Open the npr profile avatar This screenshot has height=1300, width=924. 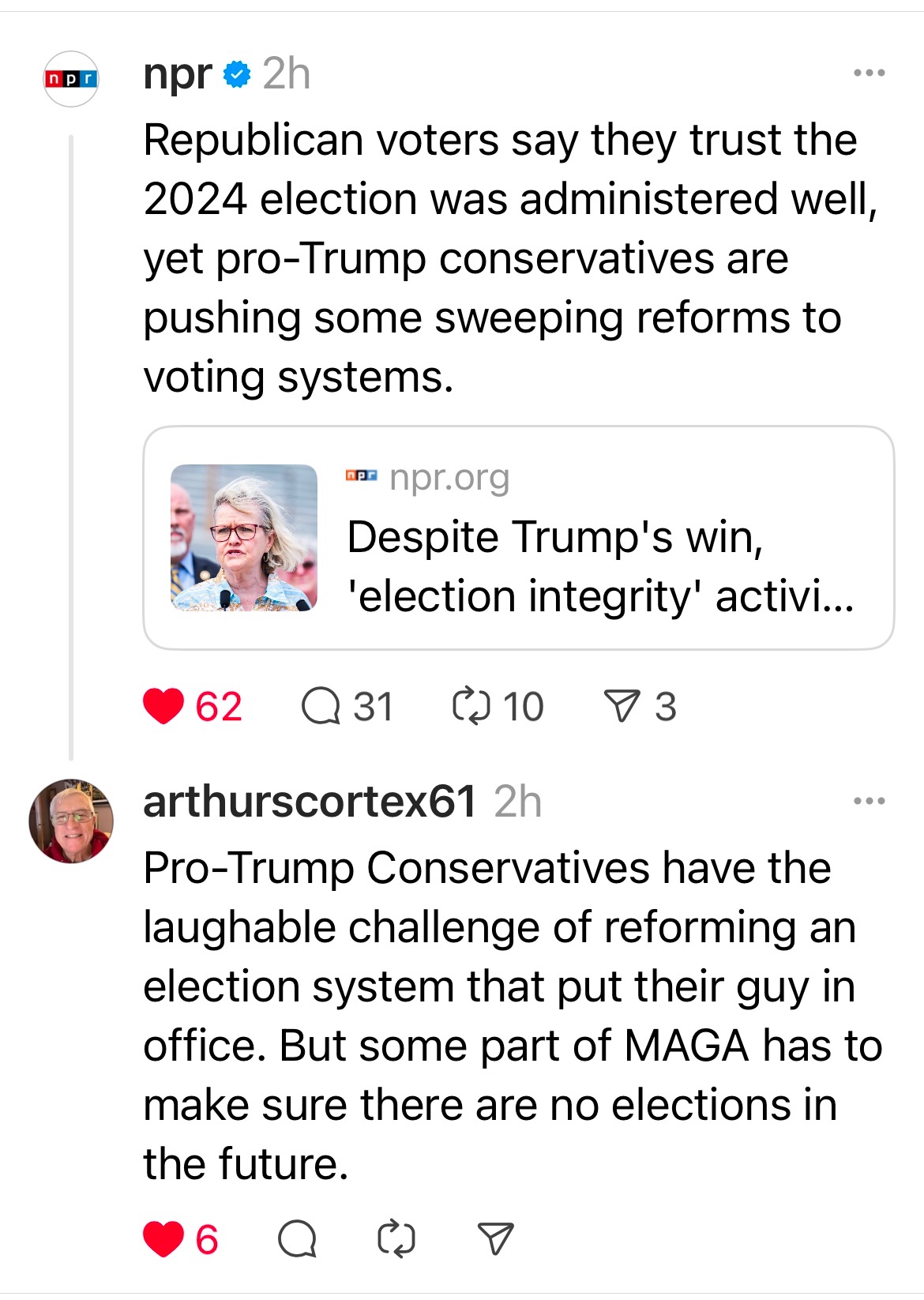point(71,79)
